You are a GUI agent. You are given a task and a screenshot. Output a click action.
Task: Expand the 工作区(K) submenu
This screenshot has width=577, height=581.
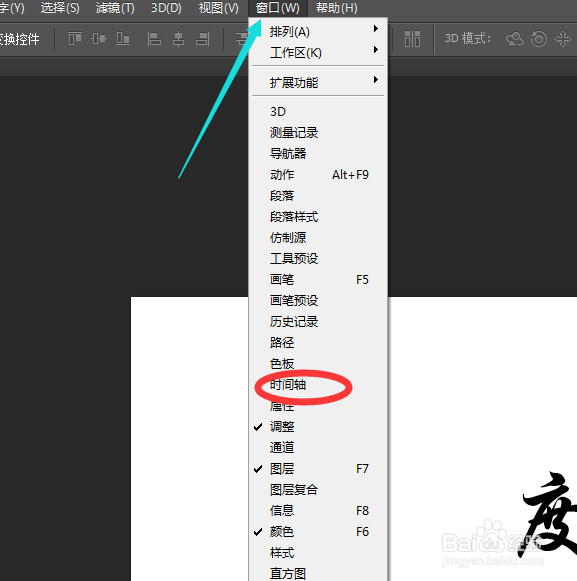318,53
